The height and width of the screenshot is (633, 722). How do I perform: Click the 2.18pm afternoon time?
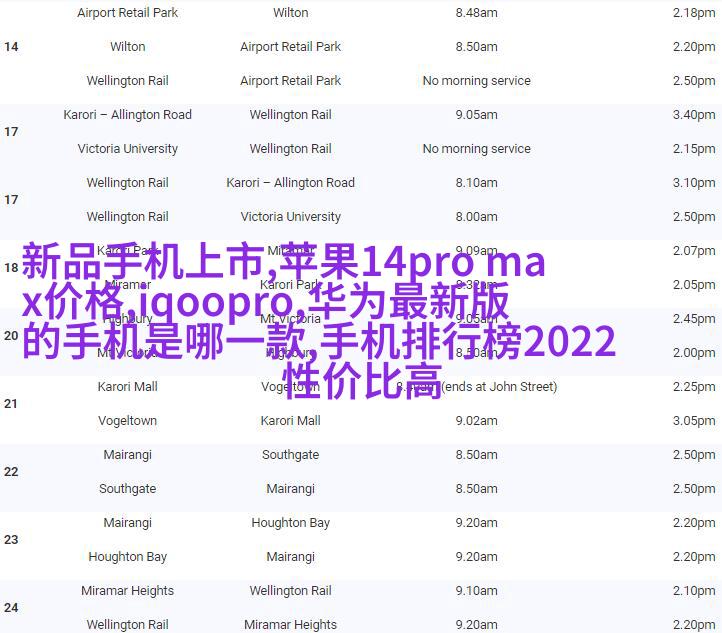[694, 12]
